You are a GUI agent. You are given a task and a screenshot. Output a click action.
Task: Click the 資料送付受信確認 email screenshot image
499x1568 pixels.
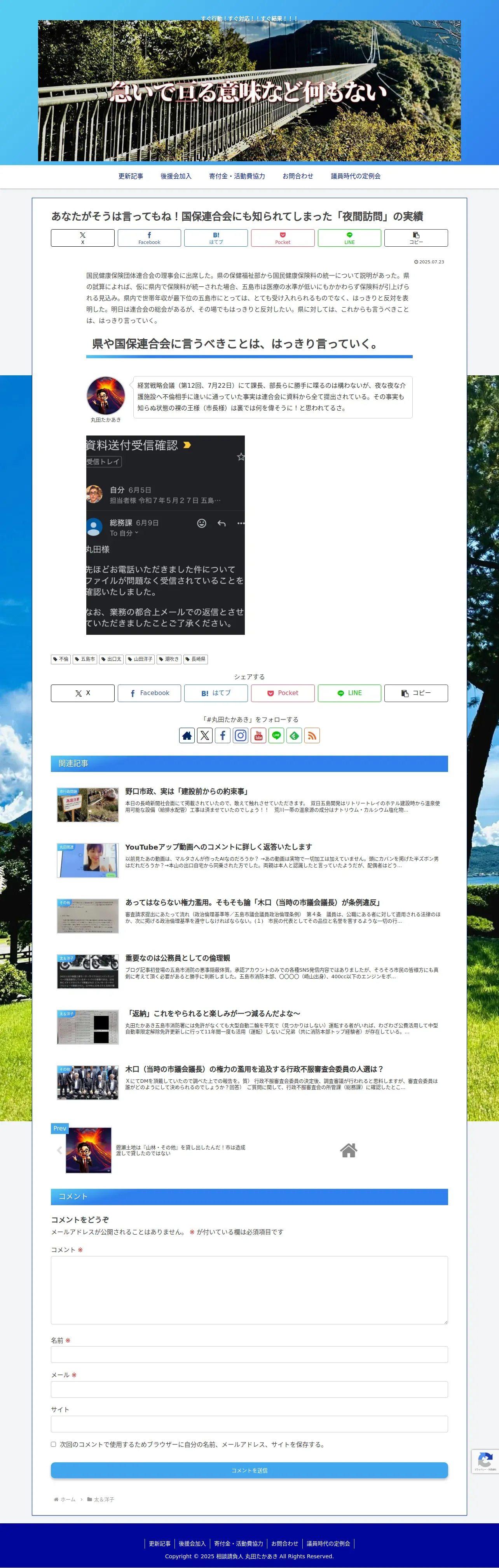click(x=166, y=535)
